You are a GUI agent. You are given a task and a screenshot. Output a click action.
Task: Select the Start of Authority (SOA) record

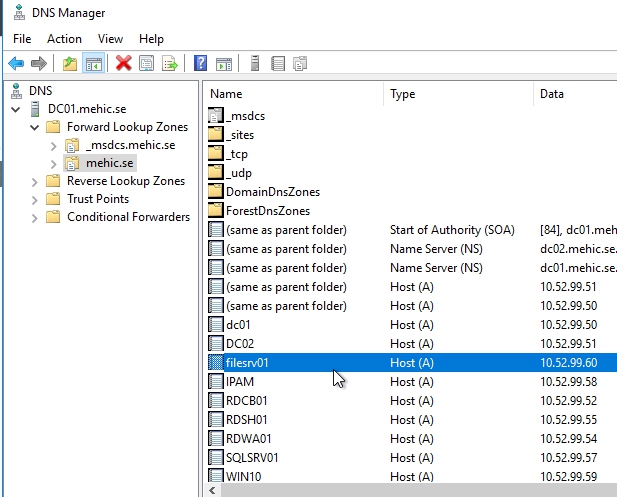tap(451, 229)
